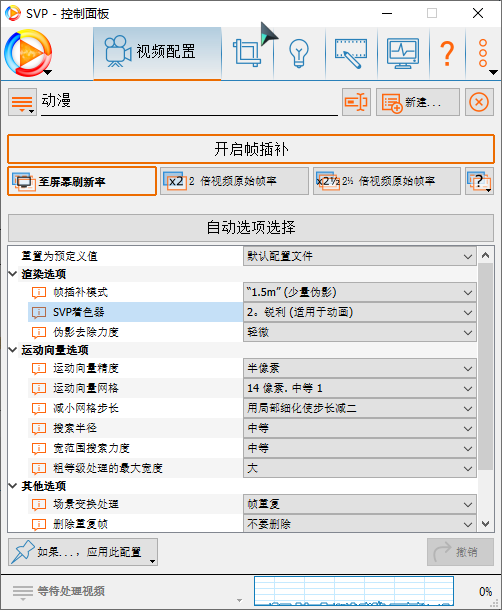Open custom frame rate options icon
This screenshot has height=610, width=502.
coord(479,181)
